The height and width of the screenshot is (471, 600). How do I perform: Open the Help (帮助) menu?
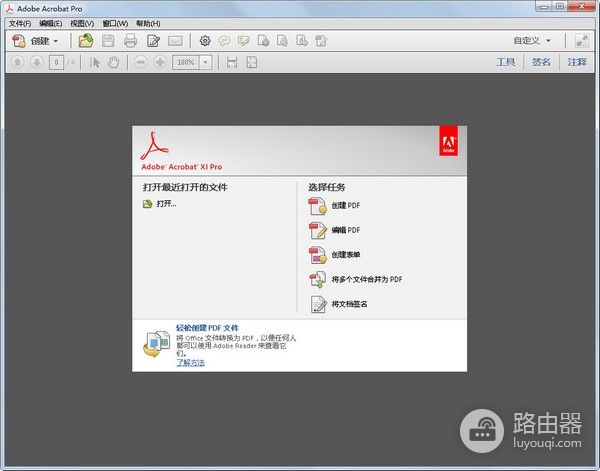(x=148, y=23)
